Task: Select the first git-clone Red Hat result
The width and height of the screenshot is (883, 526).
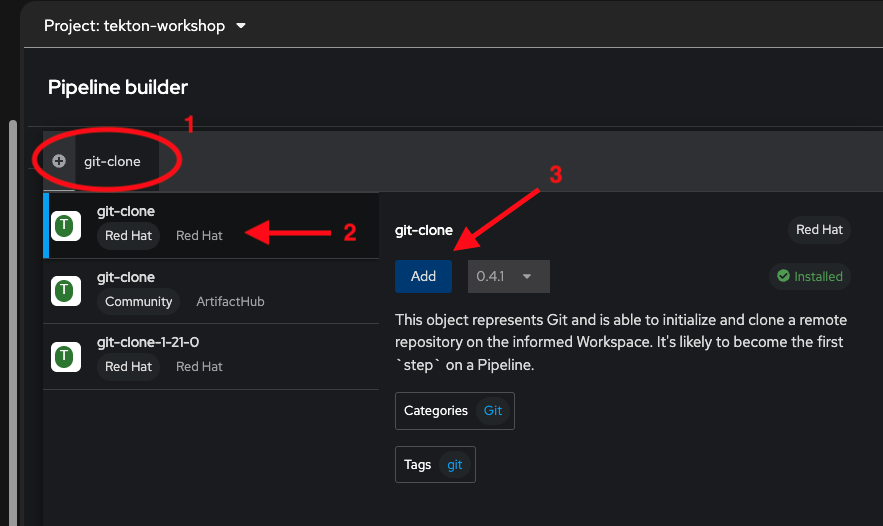Action: pyautogui.click(x=210, y=225)
